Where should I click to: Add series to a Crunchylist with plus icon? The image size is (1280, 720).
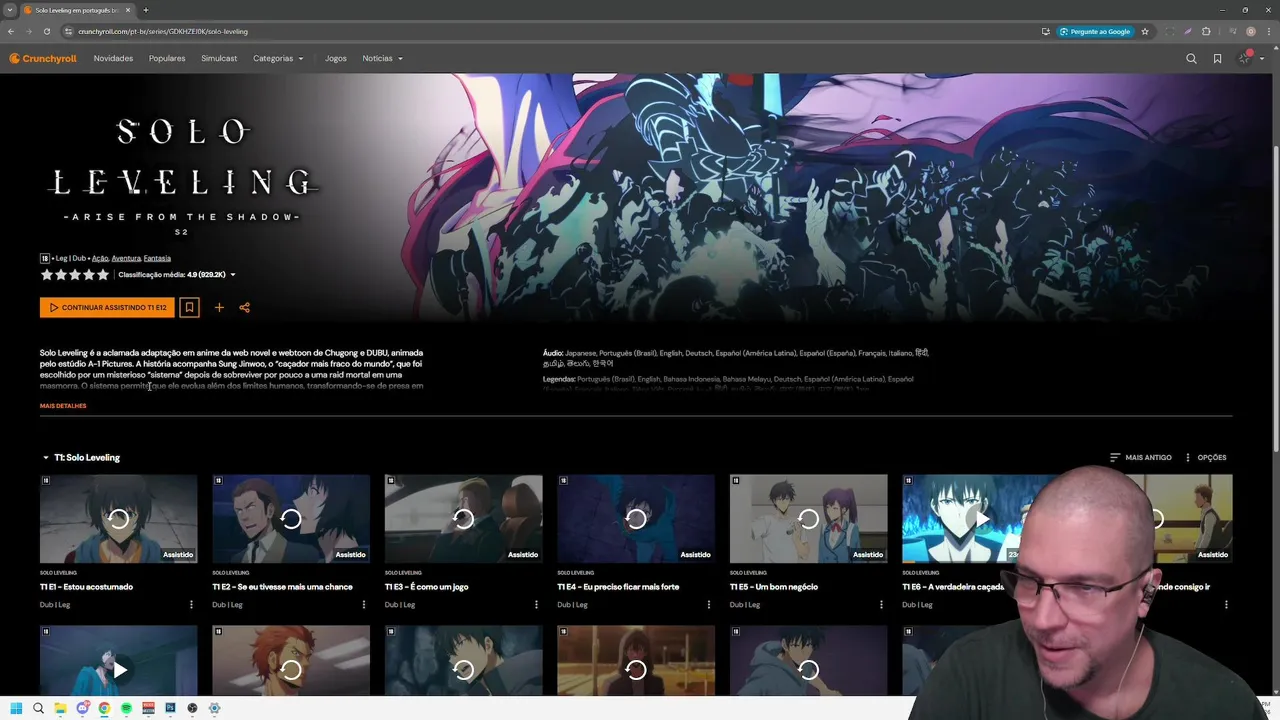point(219,307)
